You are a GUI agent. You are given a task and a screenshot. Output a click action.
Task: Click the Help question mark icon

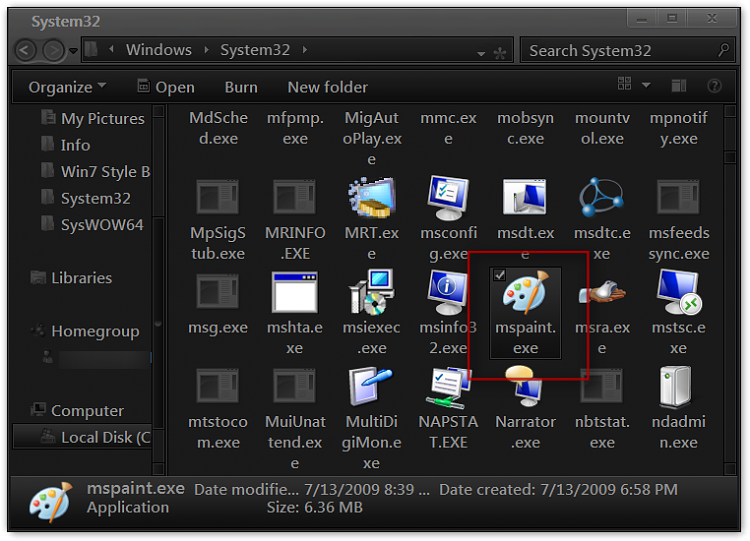714,86
